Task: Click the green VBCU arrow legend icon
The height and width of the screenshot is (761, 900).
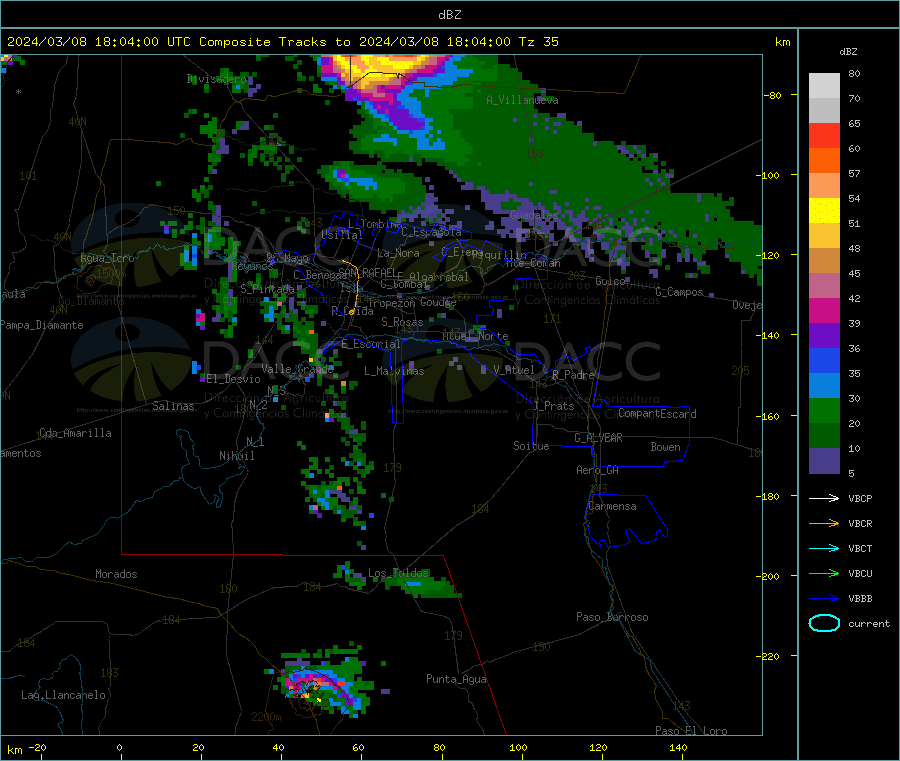Action: click(x=824, y=573)
